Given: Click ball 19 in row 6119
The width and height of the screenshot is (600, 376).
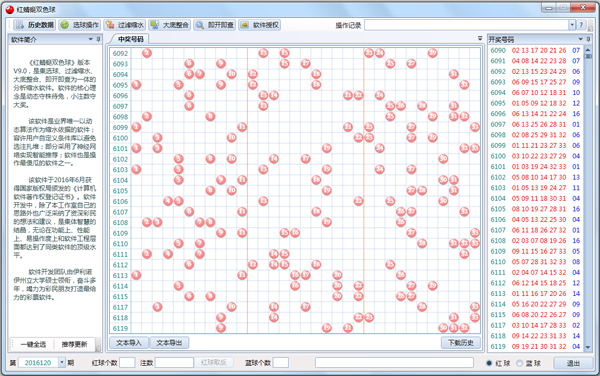Looking at the screenshot, I should [x=326, y=328].
